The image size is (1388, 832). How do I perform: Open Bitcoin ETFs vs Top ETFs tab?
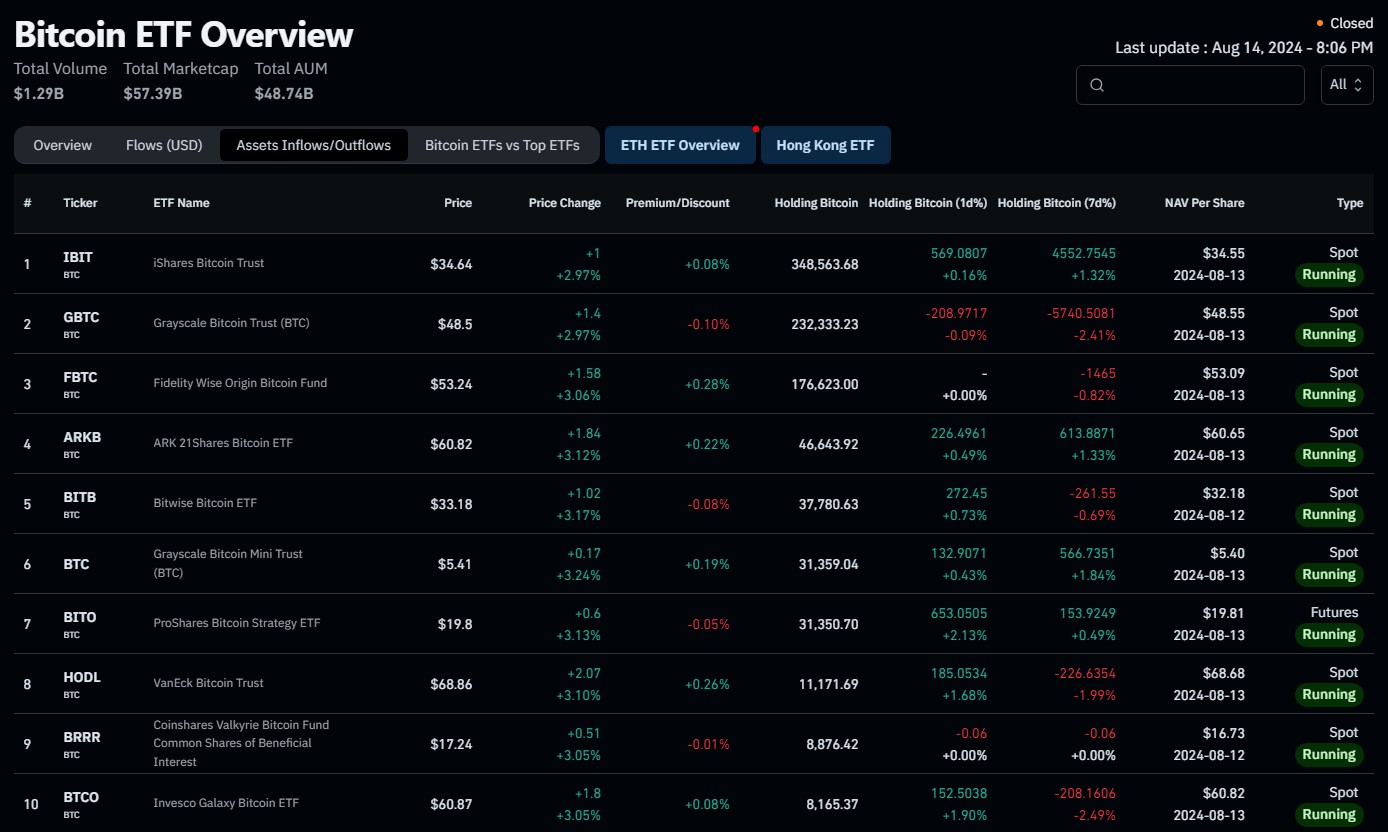pyautogui.click(x=502, y=145)
